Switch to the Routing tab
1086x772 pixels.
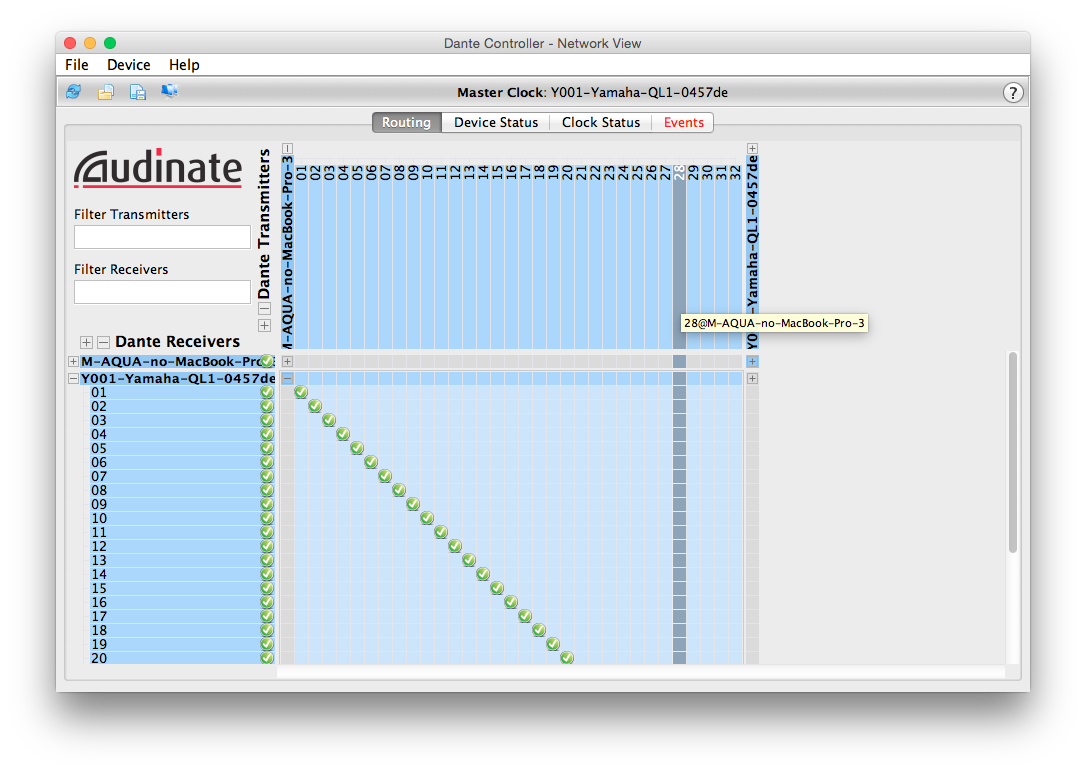pos(407,123)
